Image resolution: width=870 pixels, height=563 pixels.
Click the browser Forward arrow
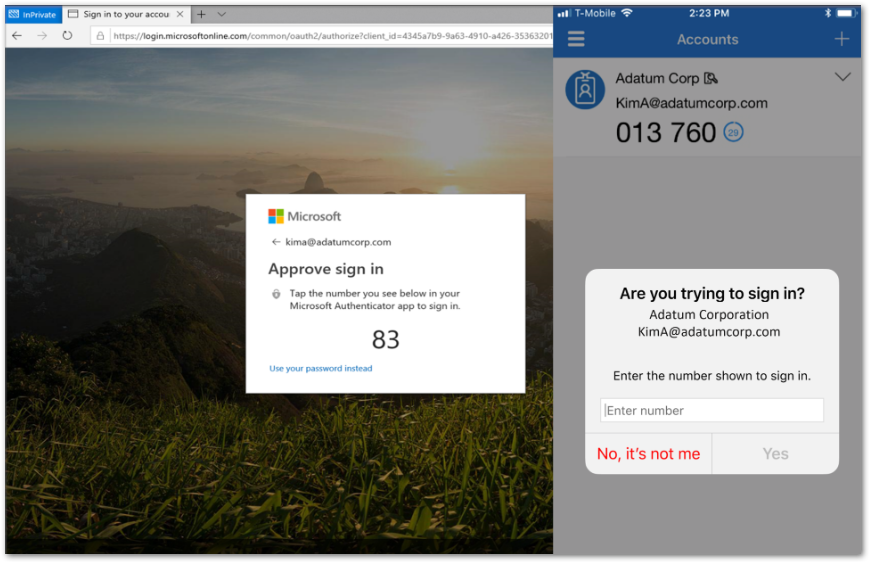pyautogui.click(x=42, y=35)
